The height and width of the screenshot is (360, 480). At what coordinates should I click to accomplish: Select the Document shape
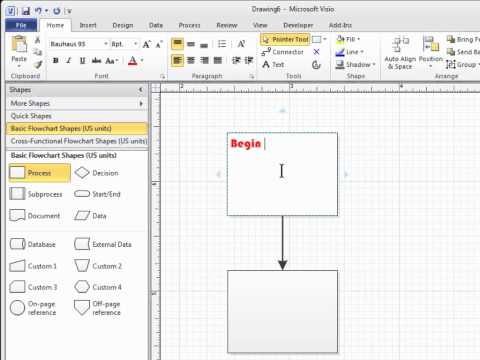pyautogui.click(x=35, y=216)
